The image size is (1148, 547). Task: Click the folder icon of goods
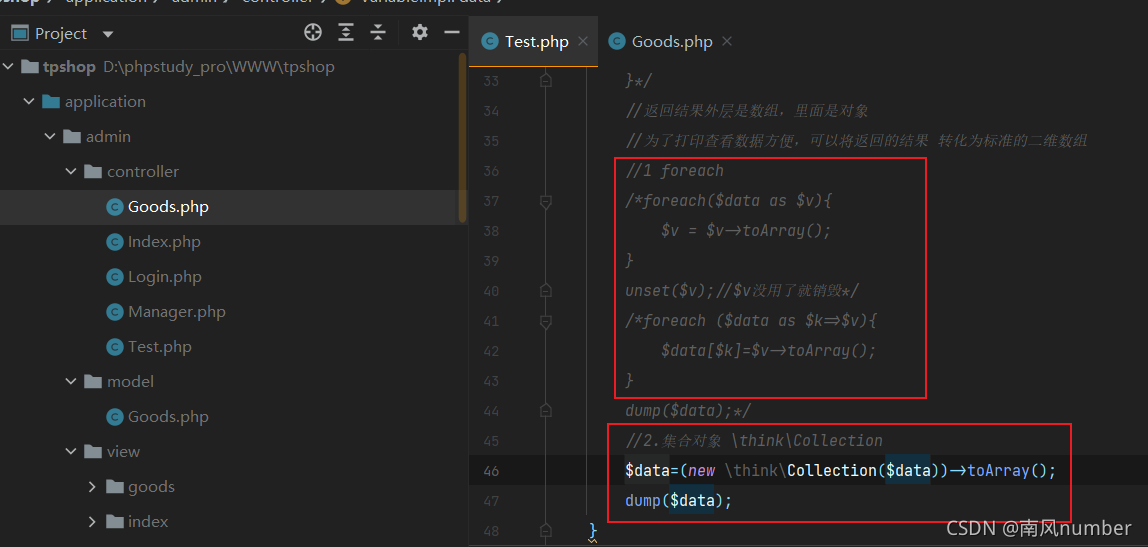(113, 486)
